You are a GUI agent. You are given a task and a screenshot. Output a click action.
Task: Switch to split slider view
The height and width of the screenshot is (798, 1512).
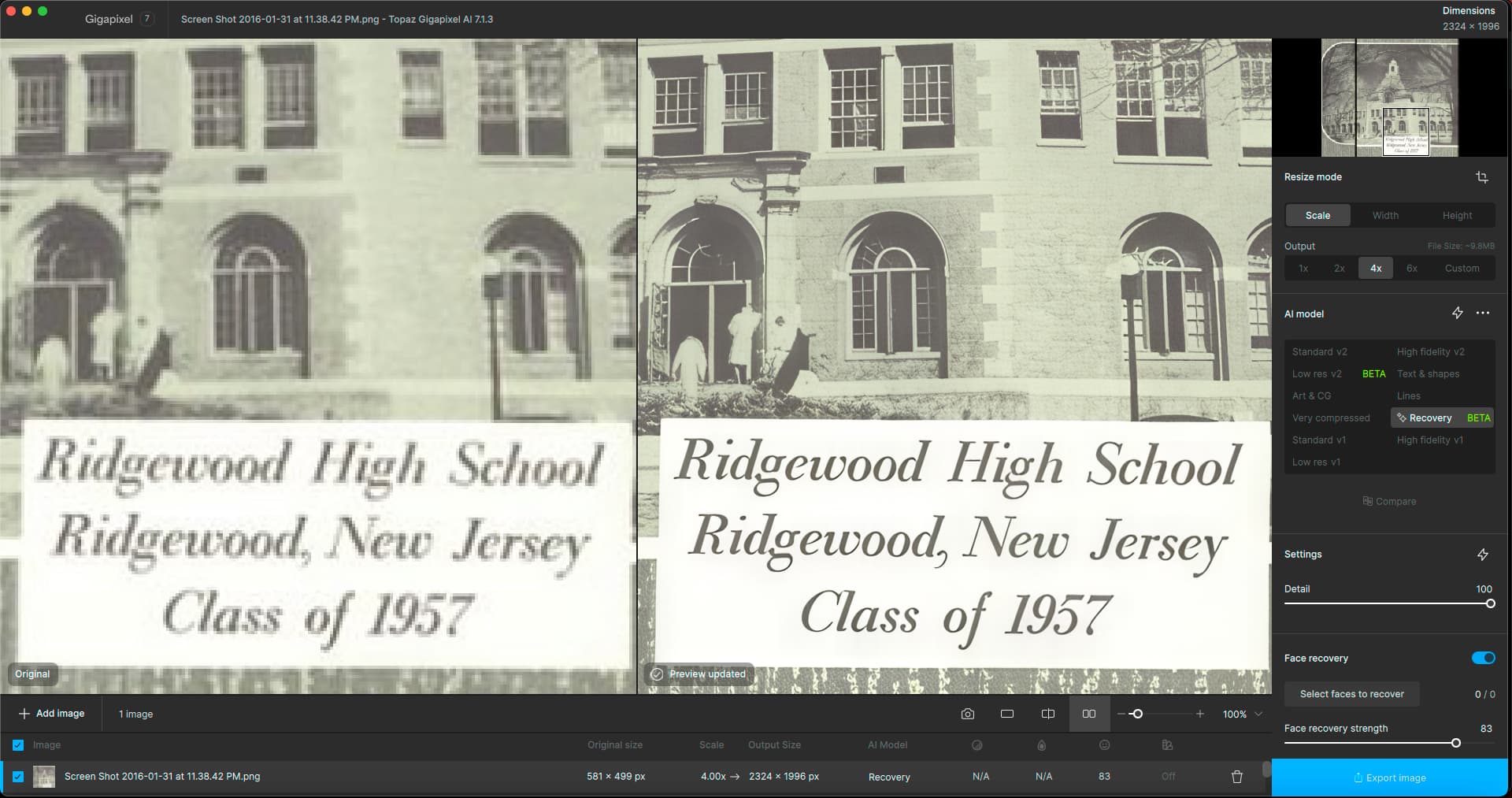[x=1048, y=714]
